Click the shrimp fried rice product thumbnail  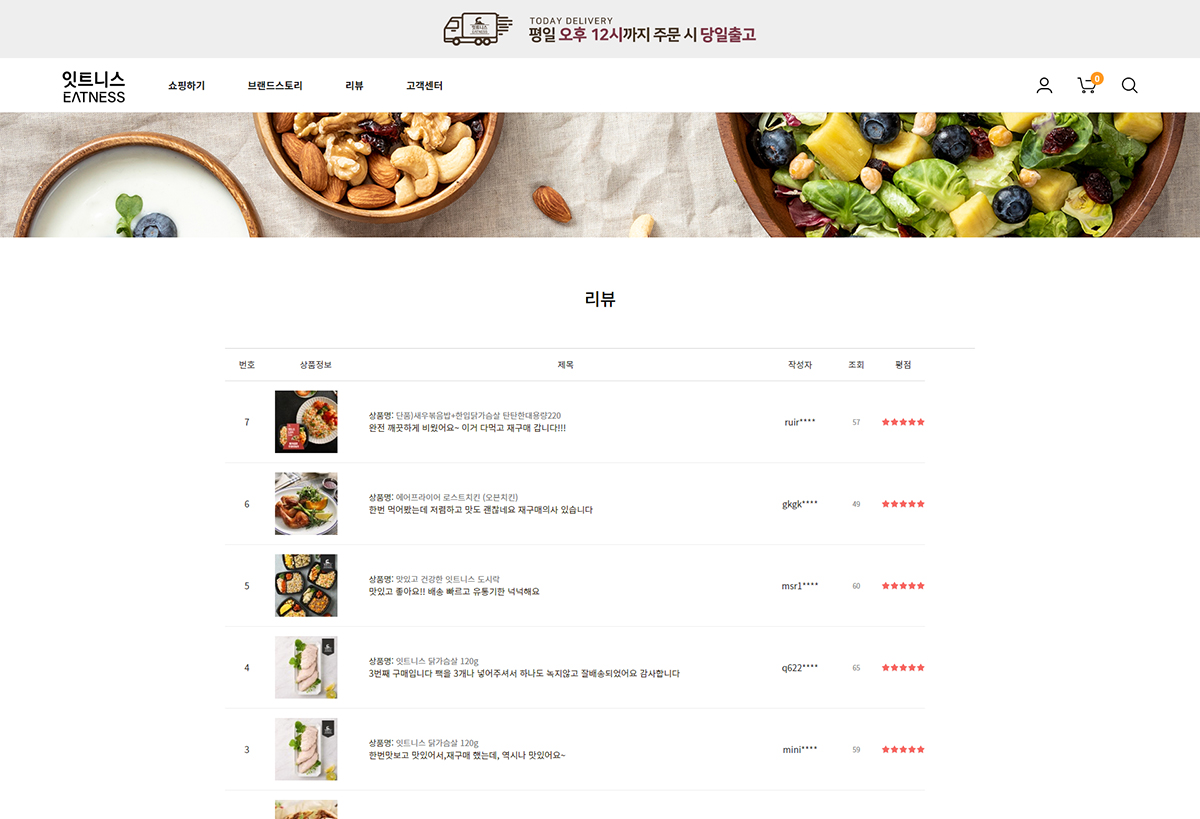(306, 422)
